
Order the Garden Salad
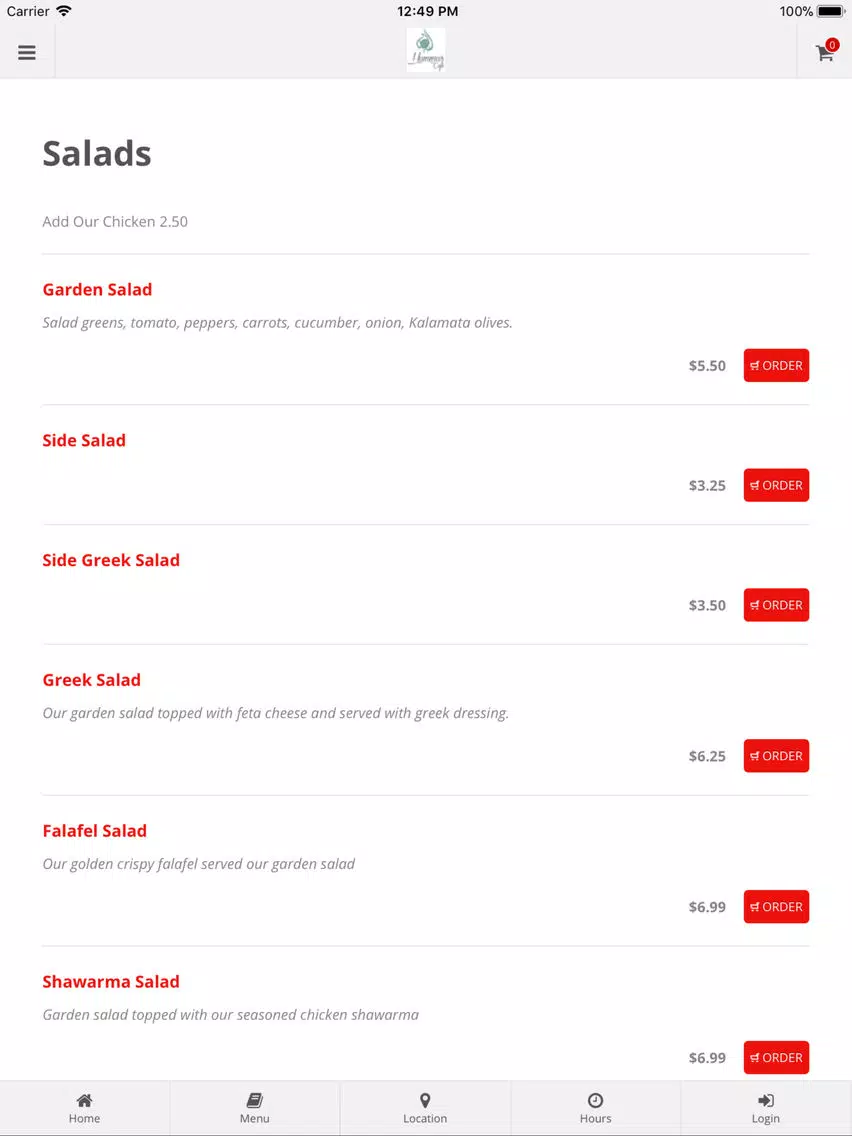pyautogui.click(x=776, y=365)
